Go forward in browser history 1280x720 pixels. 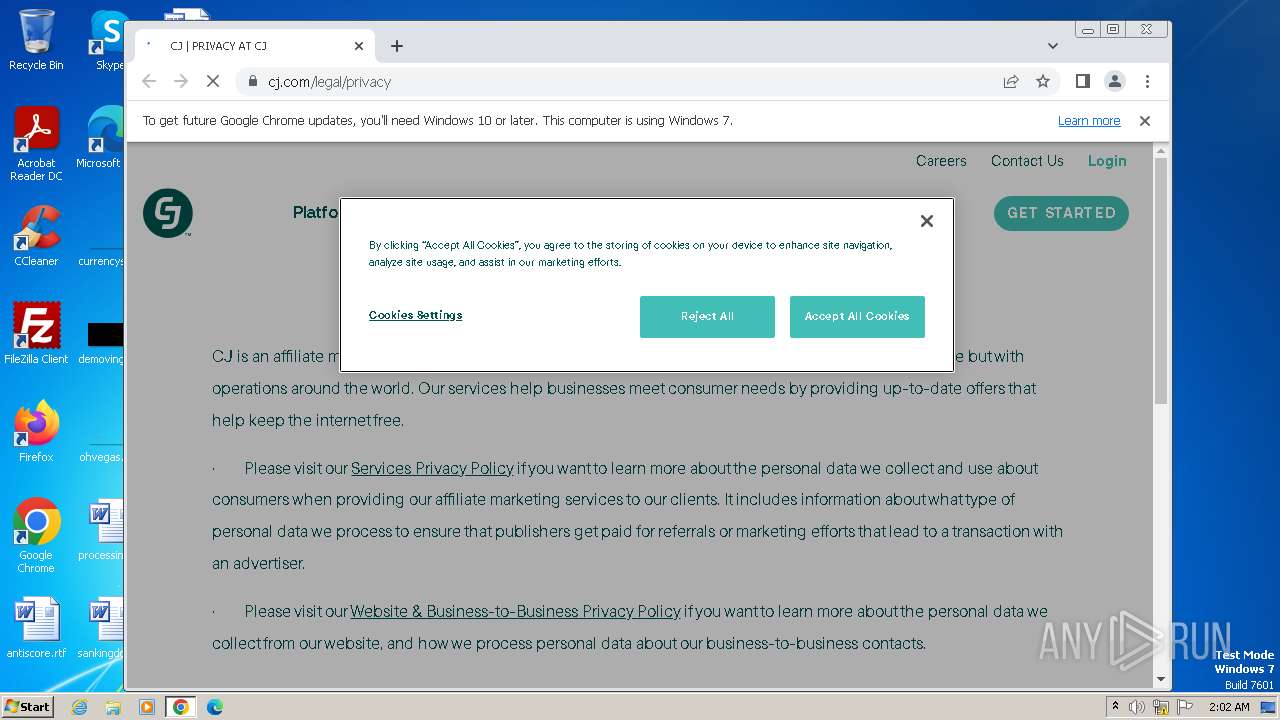pyautogui.click(x=181, y=81)
